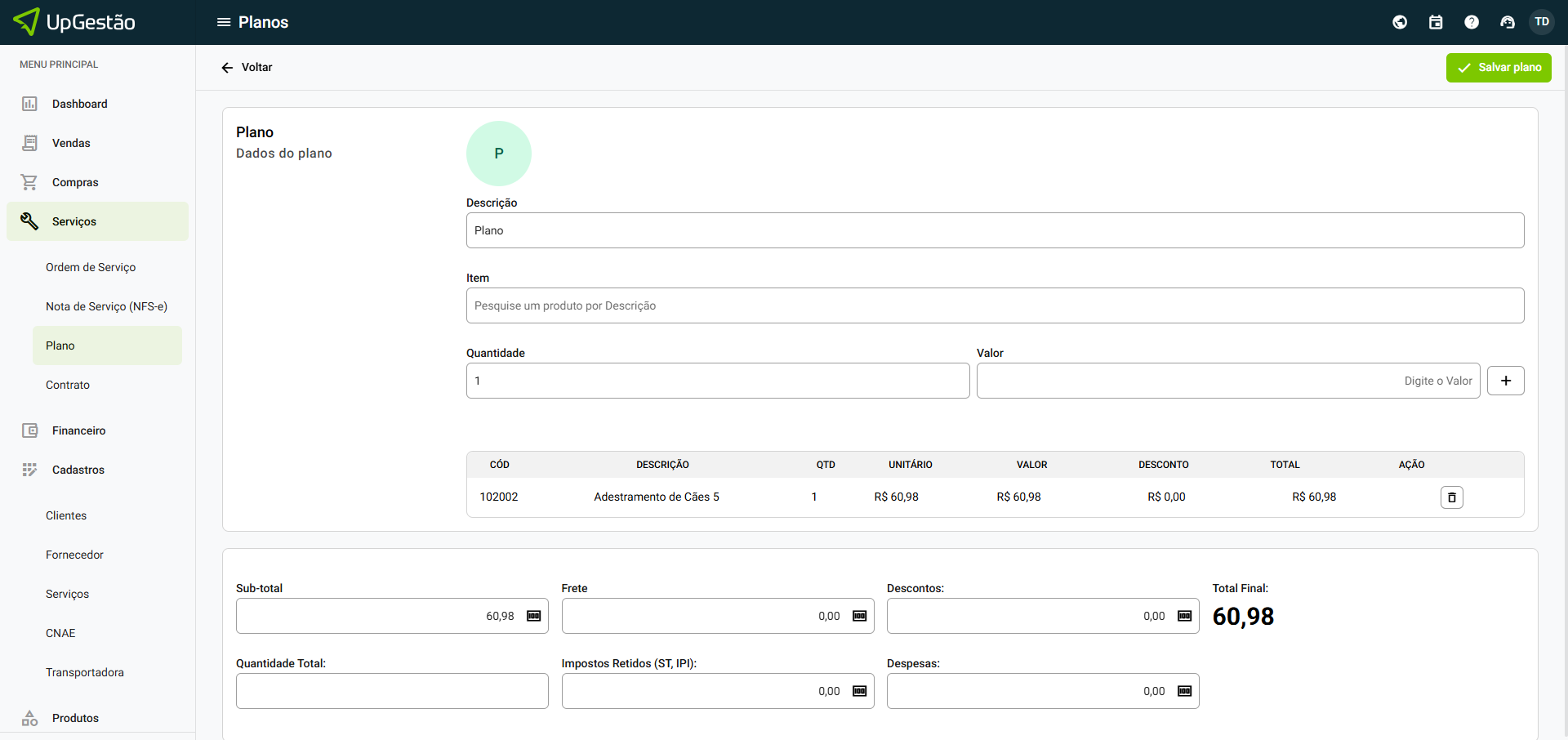
Task: Click the help question mark icon
Action: coord(1472,22)
